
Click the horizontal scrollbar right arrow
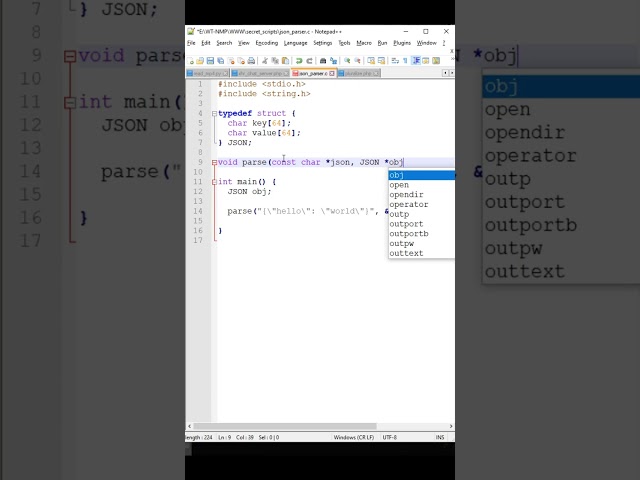[x=451, y=426]
